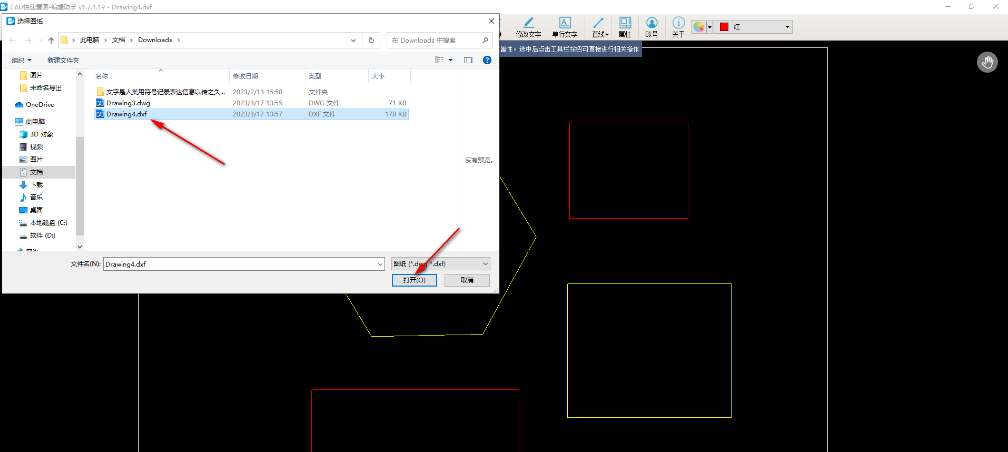Refresh the Downloads folder listing
Screen dimensions: 1008x452
[x=372, y=40]
